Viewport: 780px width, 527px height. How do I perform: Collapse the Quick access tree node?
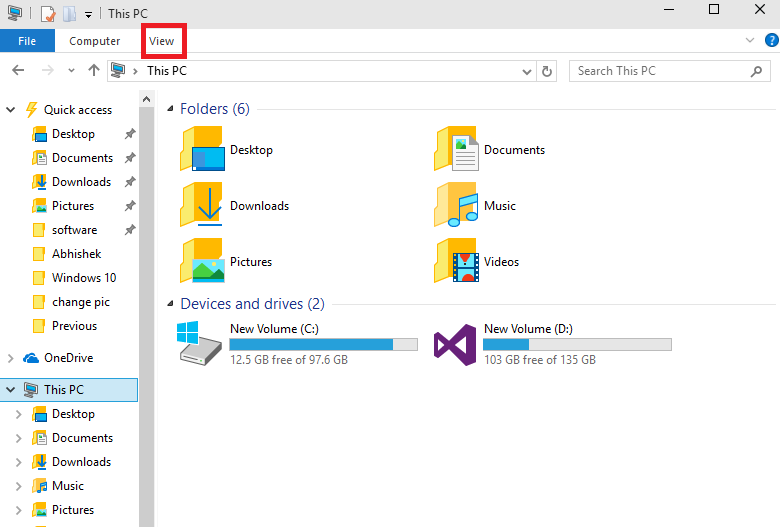[x=11, y=110]
